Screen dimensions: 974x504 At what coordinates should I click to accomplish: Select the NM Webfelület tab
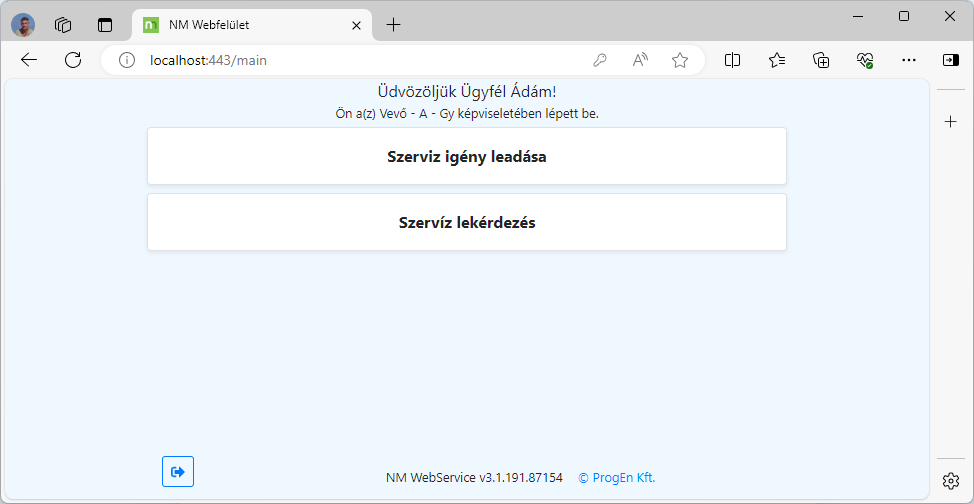(240, 25)
